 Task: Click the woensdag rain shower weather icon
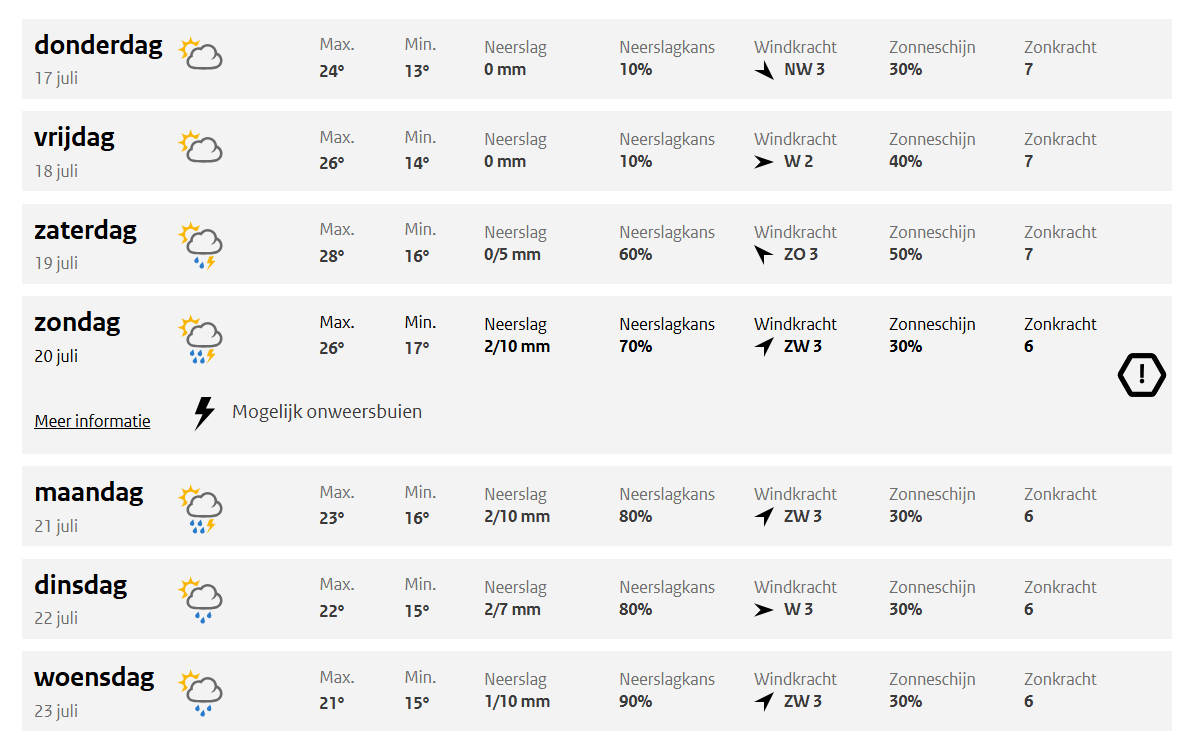200,693
